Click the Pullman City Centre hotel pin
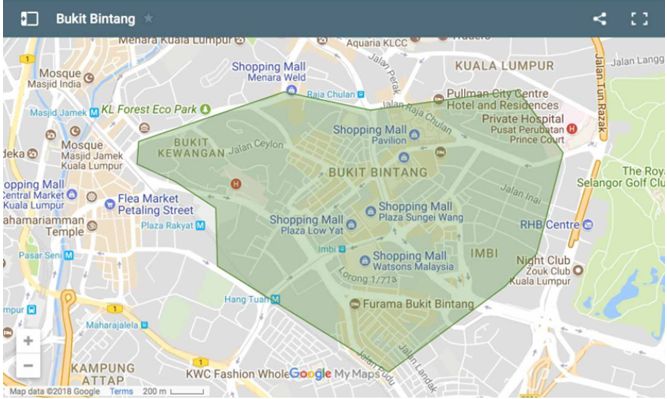667x399 pixels. [439, 99]
